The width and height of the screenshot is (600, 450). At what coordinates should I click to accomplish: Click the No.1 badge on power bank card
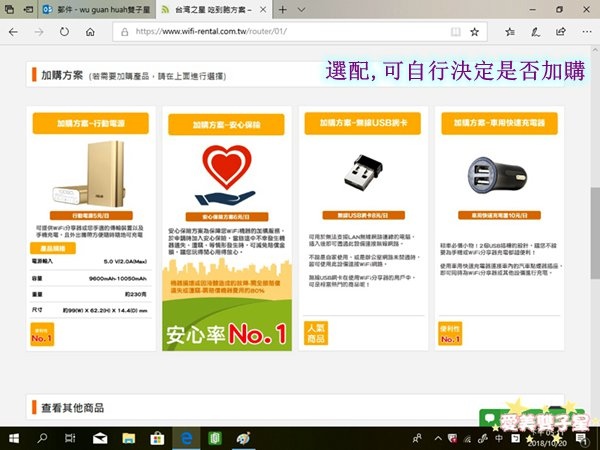[x=42, y=334]
